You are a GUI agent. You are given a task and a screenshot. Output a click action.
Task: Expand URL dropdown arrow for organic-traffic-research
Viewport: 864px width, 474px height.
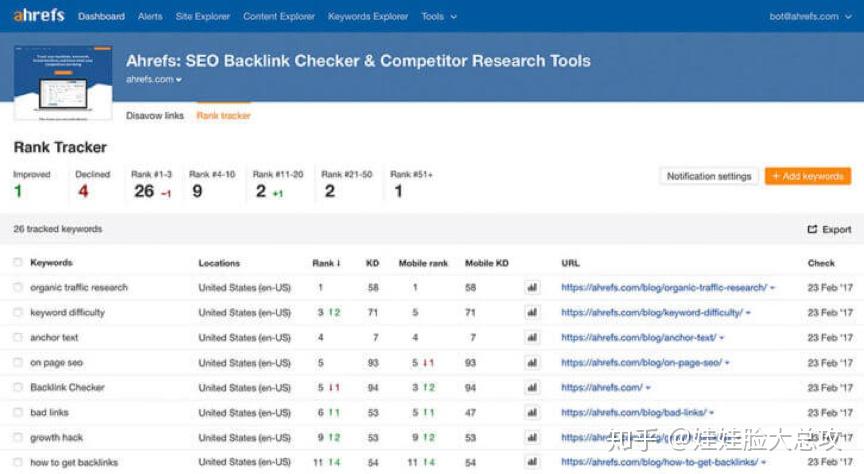pyautogui.click(x=773, y=288)
